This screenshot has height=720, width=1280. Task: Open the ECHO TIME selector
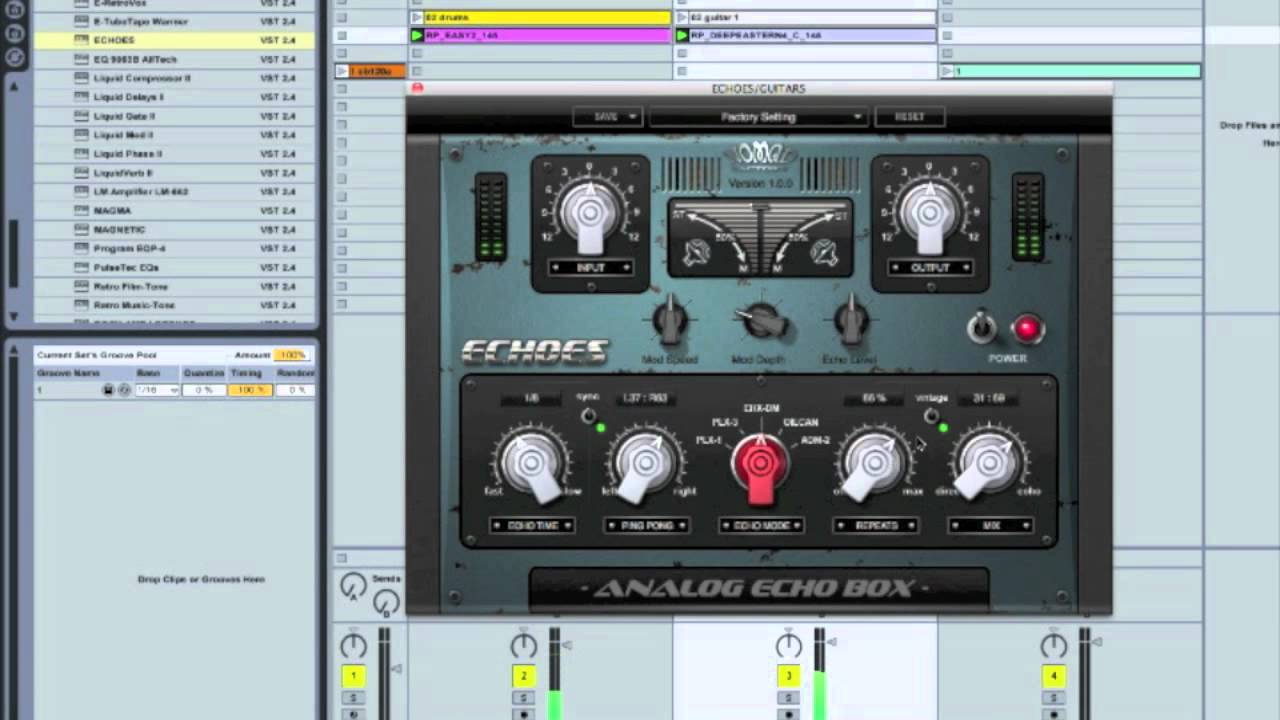532,525
